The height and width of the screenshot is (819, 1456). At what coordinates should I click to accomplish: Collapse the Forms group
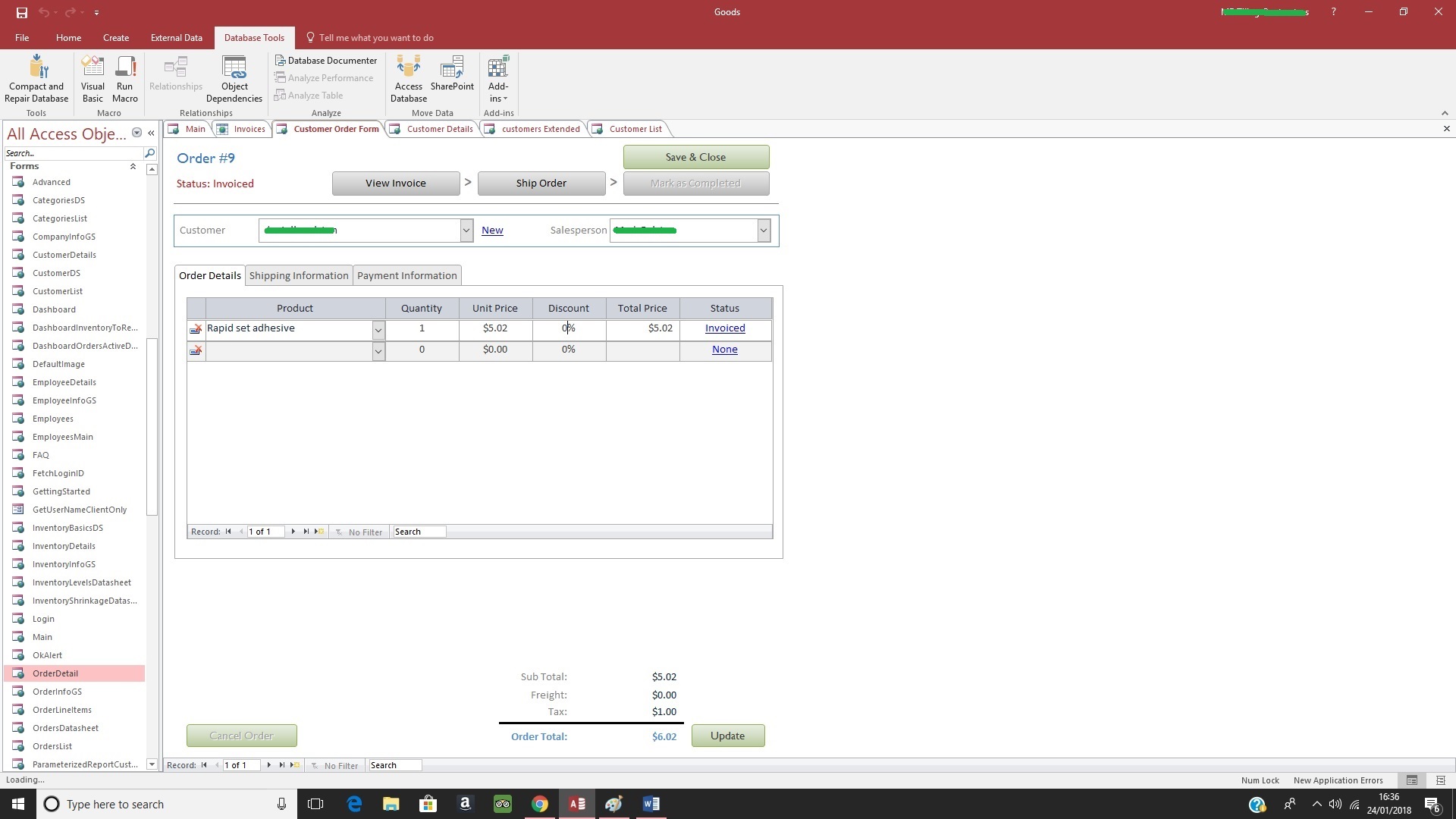pyautogui.click(x=133, y=166)
